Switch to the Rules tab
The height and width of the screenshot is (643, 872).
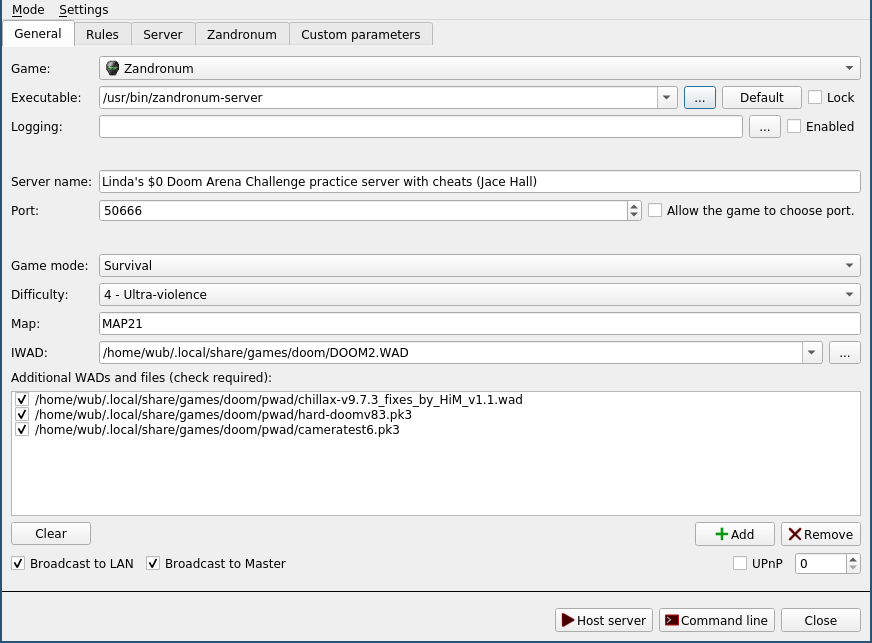[102, 34]
